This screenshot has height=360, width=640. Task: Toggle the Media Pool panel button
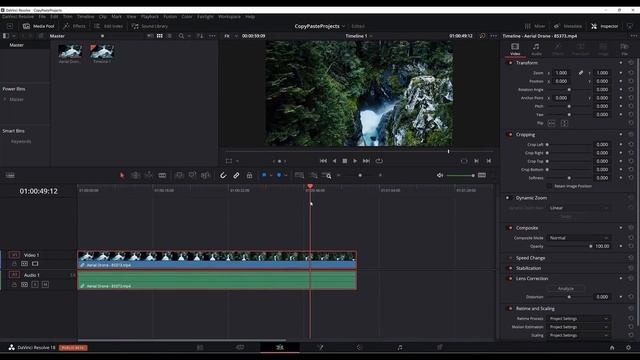pyautogui.click(x=39, y=26)
